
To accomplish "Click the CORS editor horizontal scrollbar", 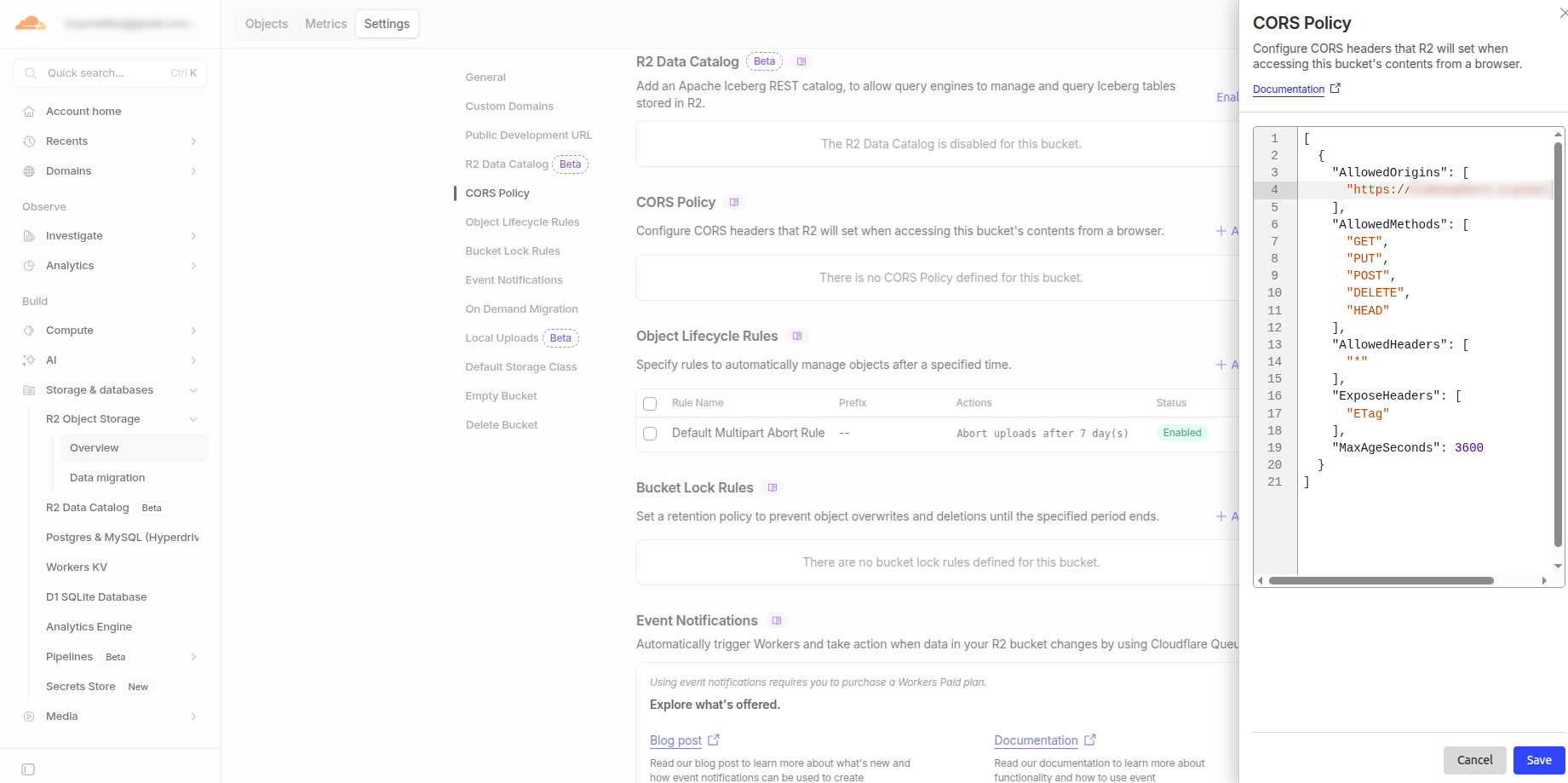I will (1381, 581).
